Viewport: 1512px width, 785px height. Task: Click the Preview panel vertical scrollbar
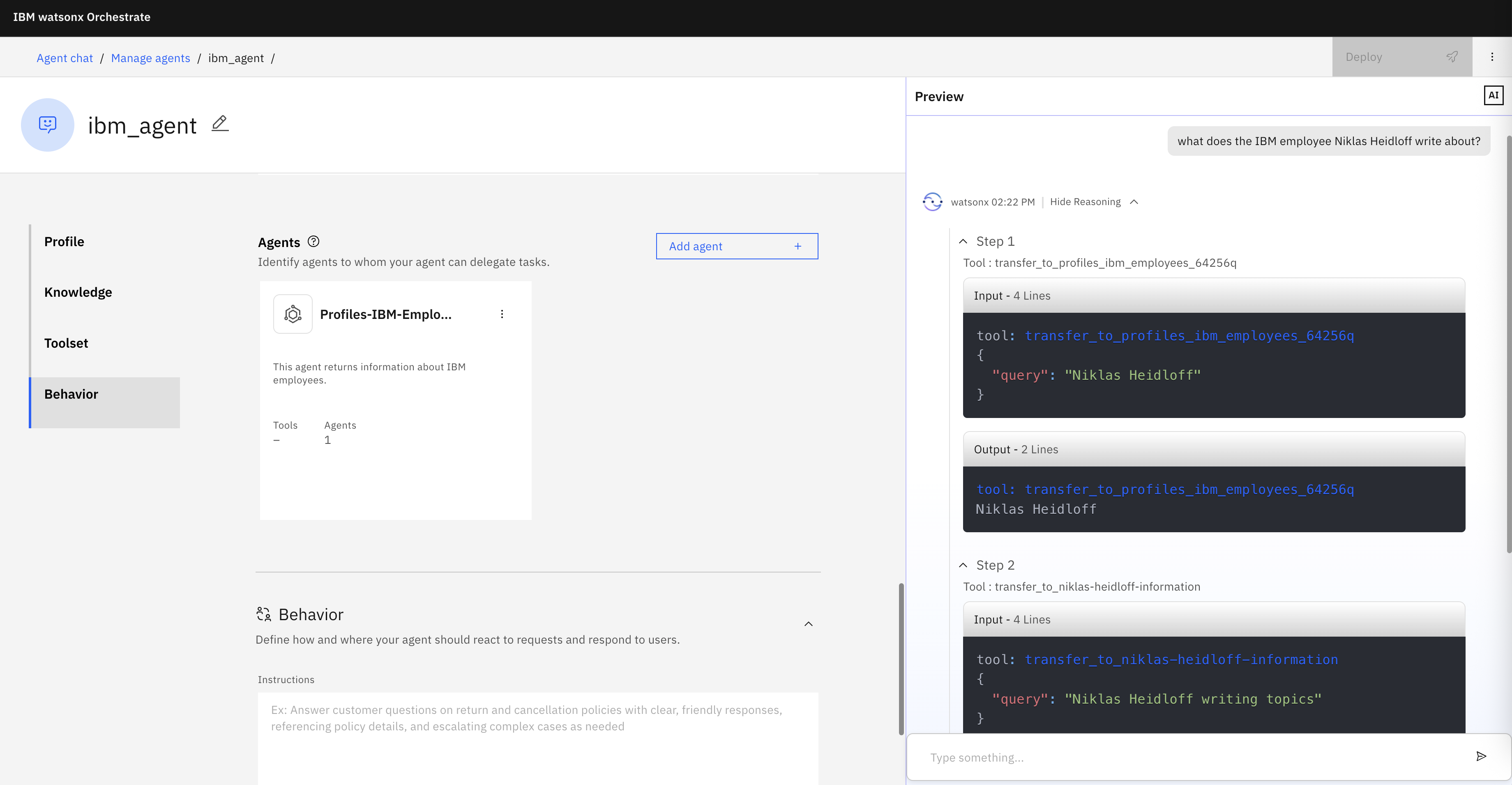1508,344
